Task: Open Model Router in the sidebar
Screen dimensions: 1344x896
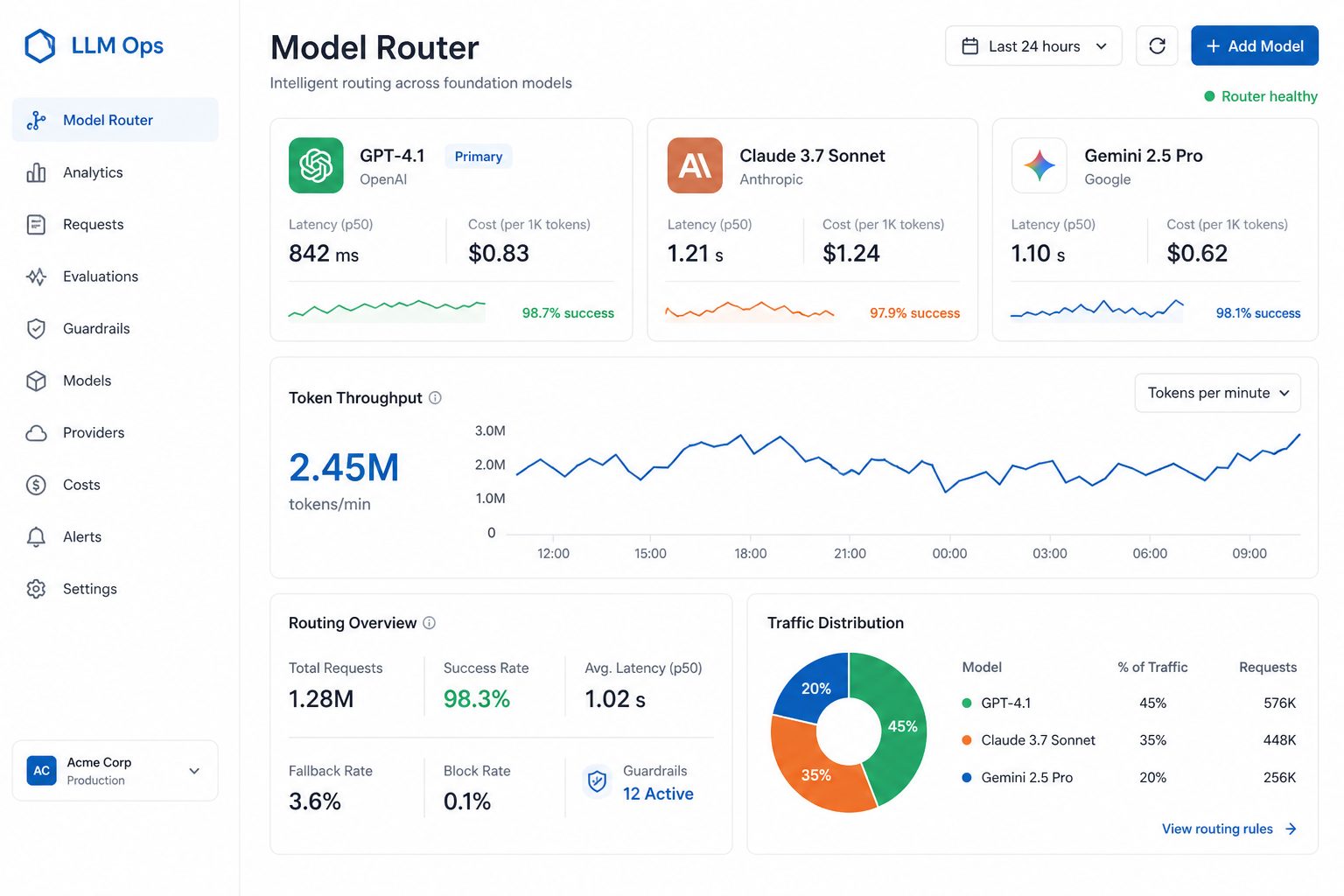Action: [x=115, y=121]
